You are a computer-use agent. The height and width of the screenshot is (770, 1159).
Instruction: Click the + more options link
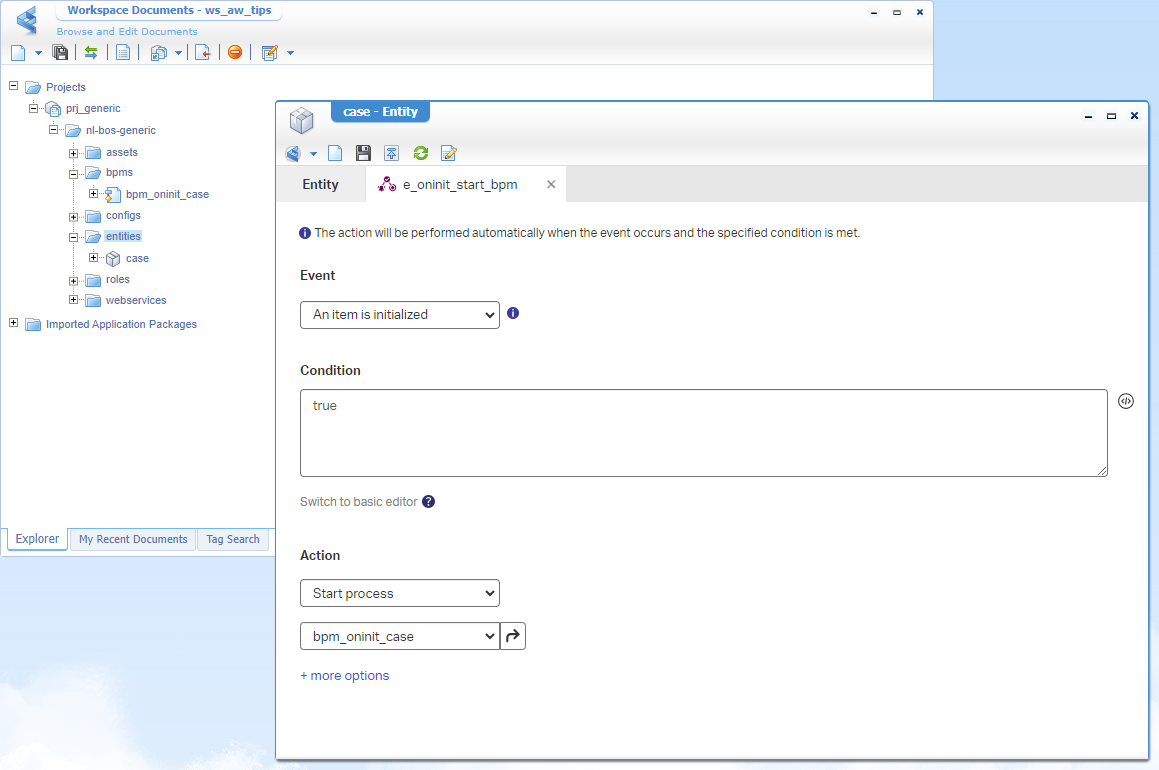pos(344,676)
